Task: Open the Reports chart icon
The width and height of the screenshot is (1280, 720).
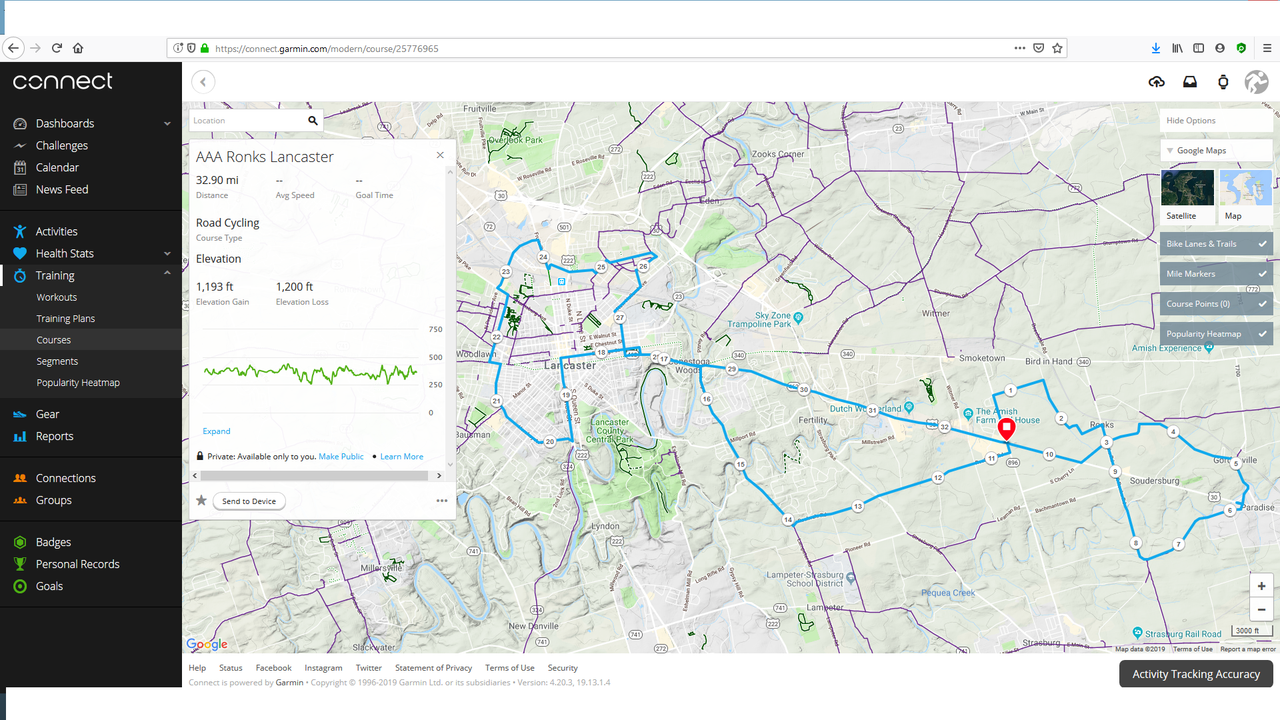Action: [20, 436]
